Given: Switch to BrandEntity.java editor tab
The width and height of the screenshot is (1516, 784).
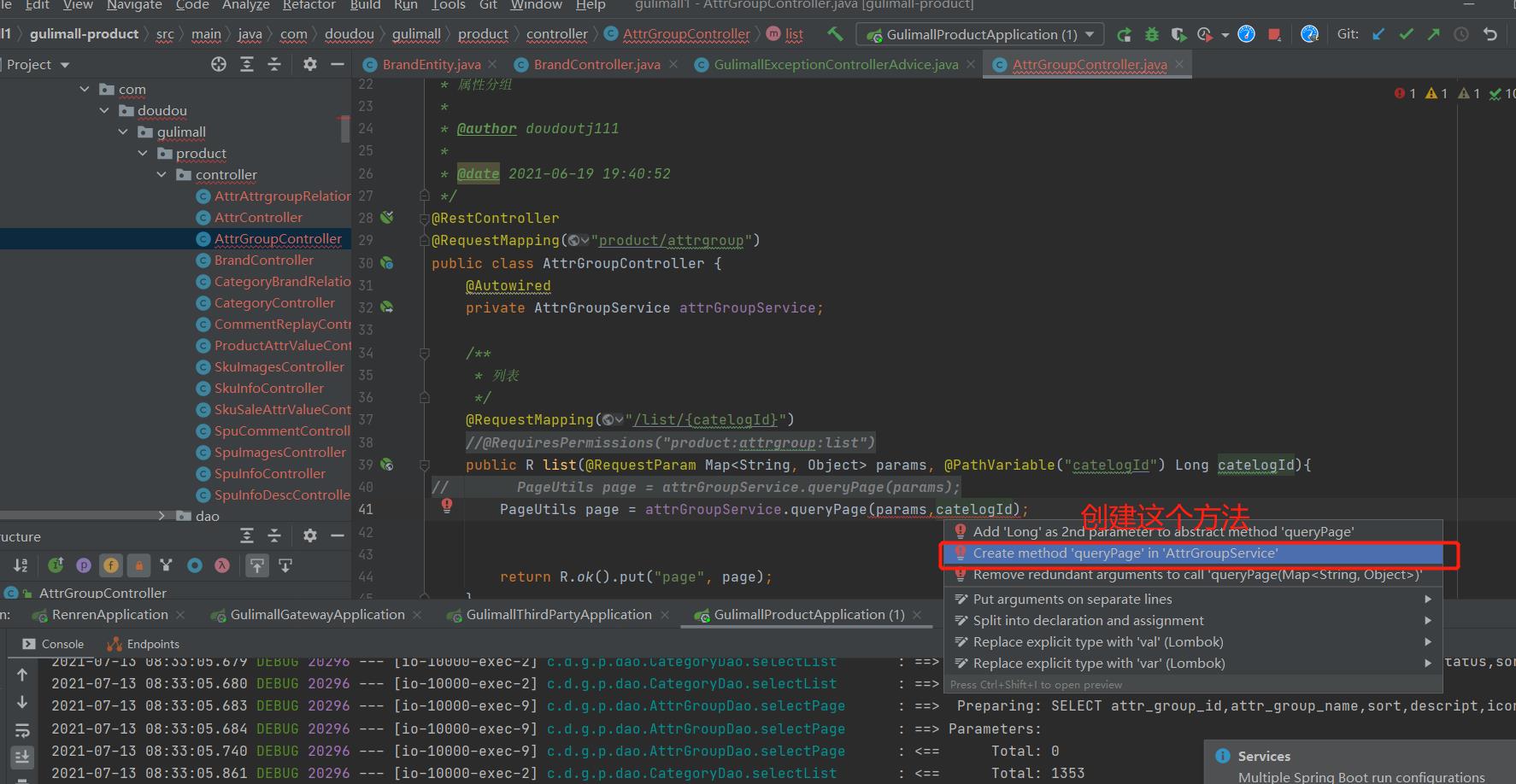Looking at the screenshot, I should pyautogui.click(x=432, y=65).
